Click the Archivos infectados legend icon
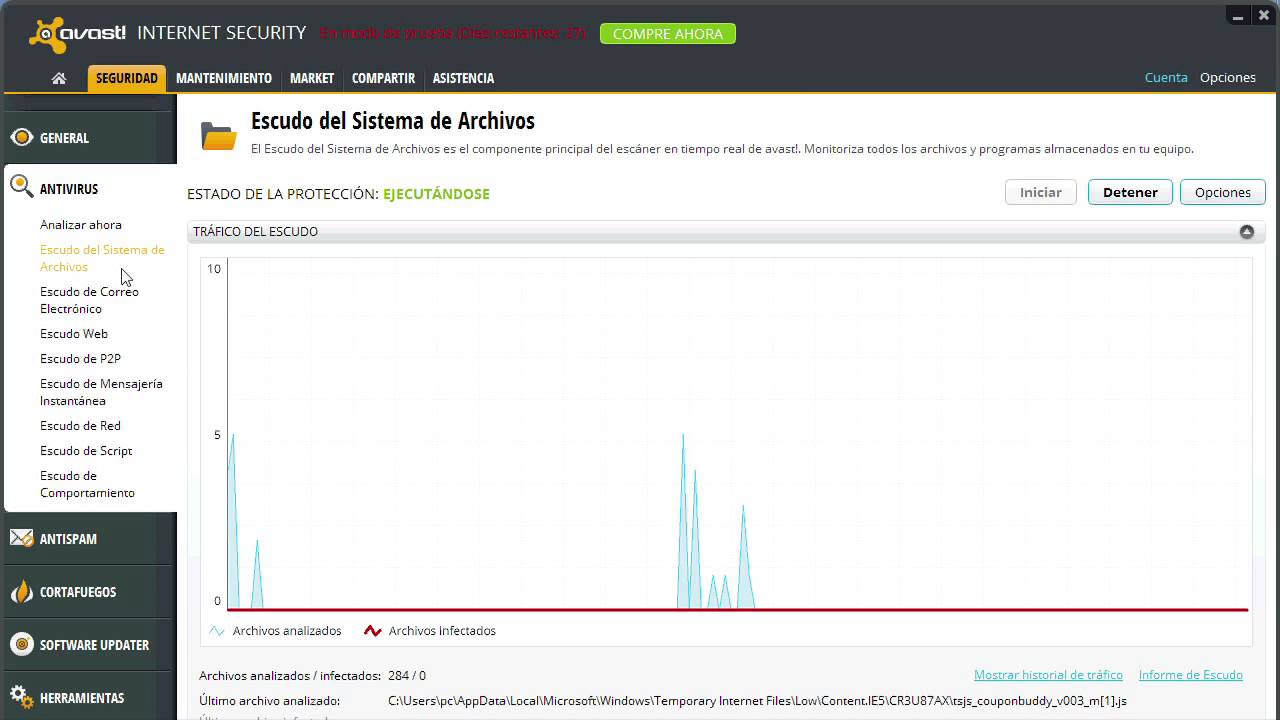 (x=373, y=631)
